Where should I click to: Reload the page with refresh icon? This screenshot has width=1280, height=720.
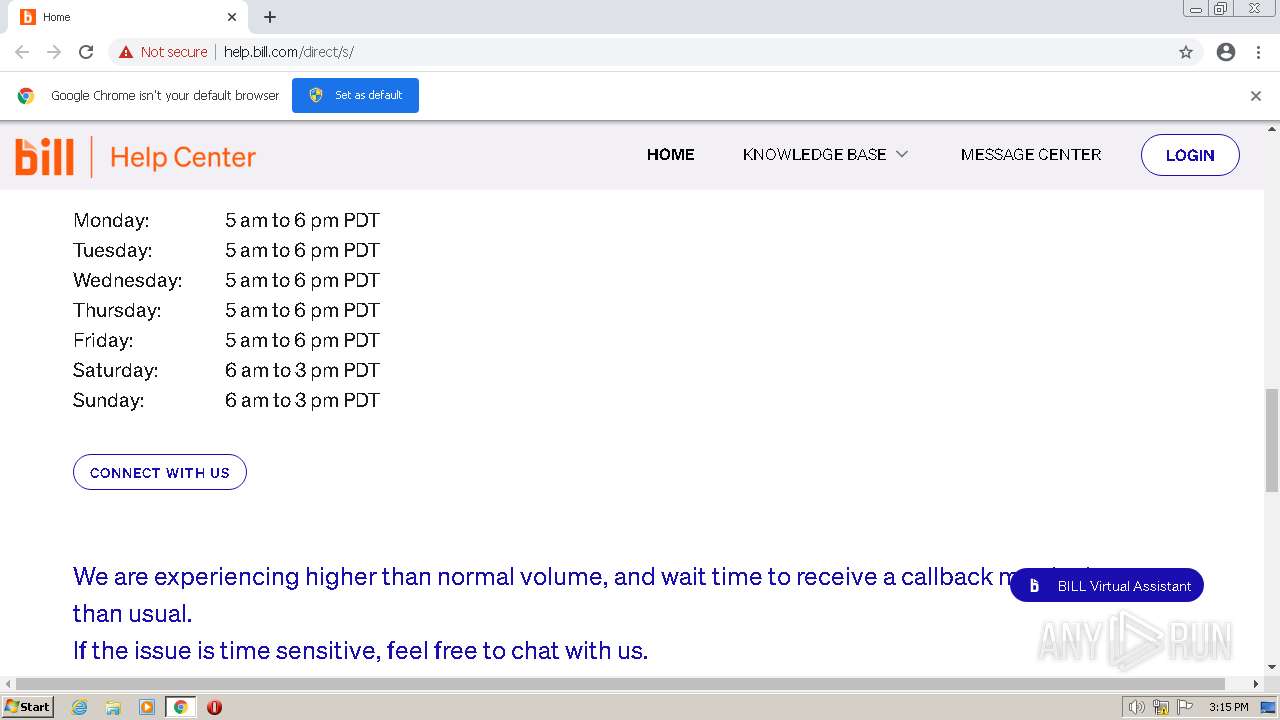86,52
